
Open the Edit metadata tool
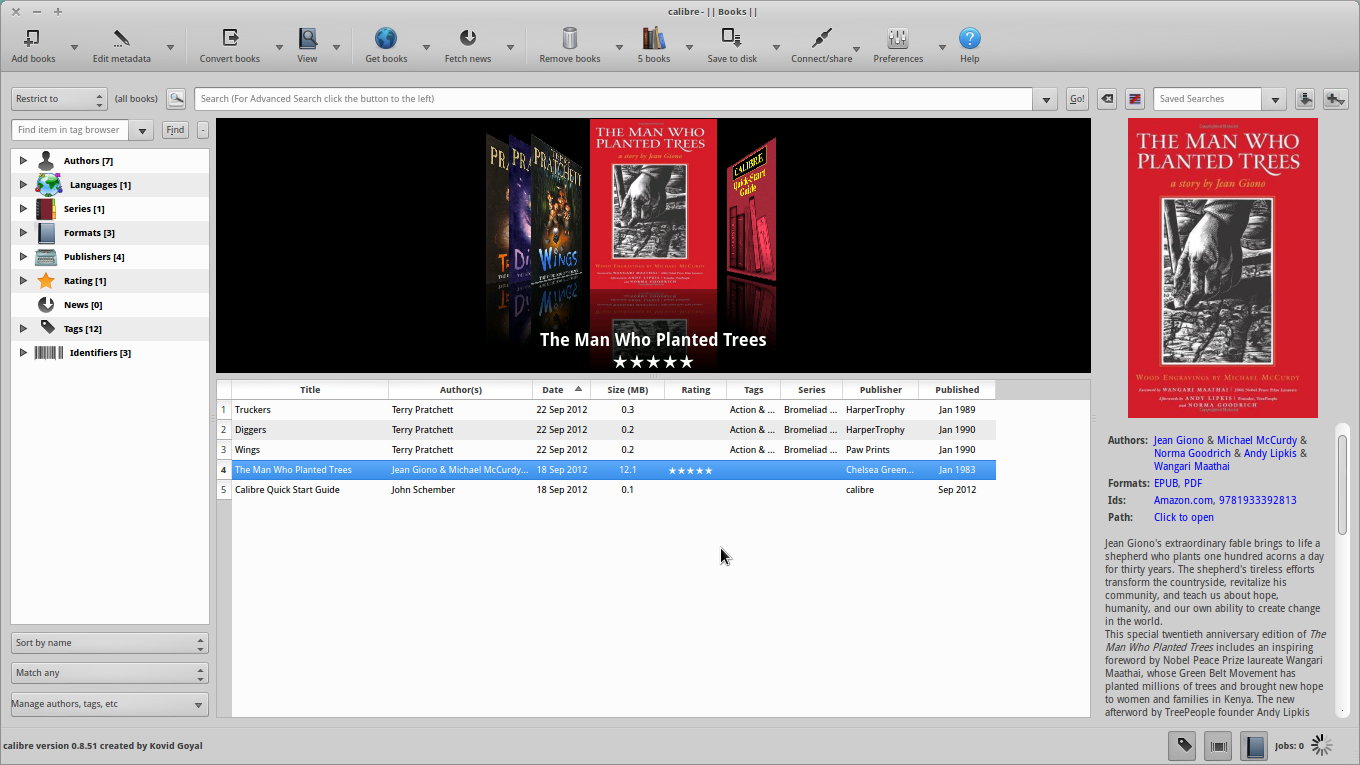pyautogui.click(x=121, y=39)
